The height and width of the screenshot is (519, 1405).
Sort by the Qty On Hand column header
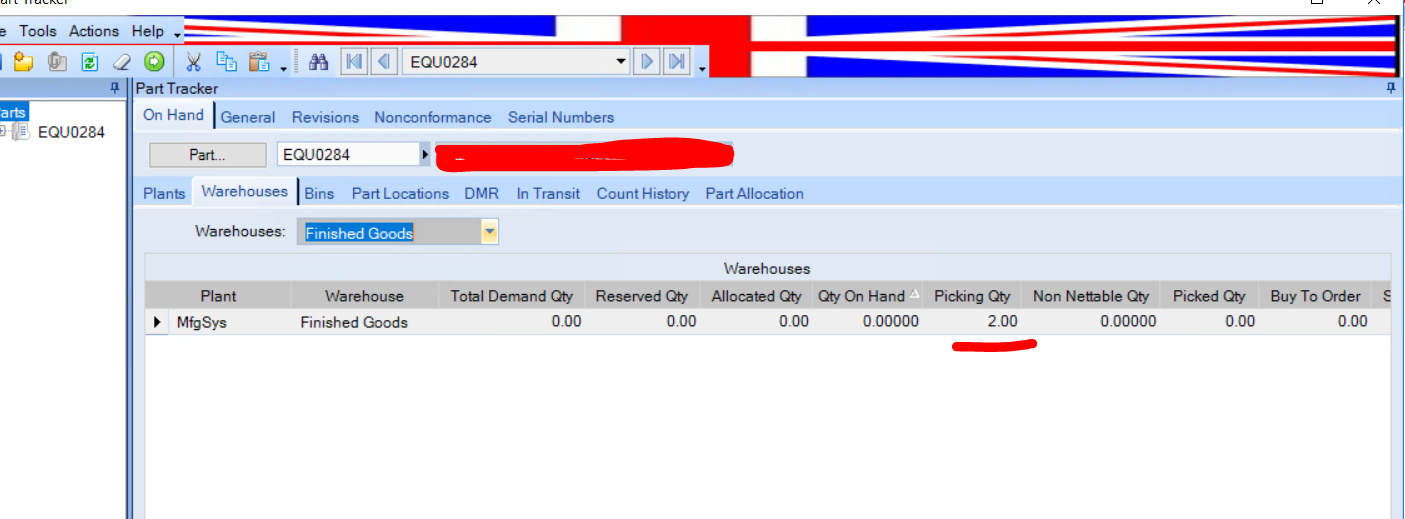tap(868, 296)
